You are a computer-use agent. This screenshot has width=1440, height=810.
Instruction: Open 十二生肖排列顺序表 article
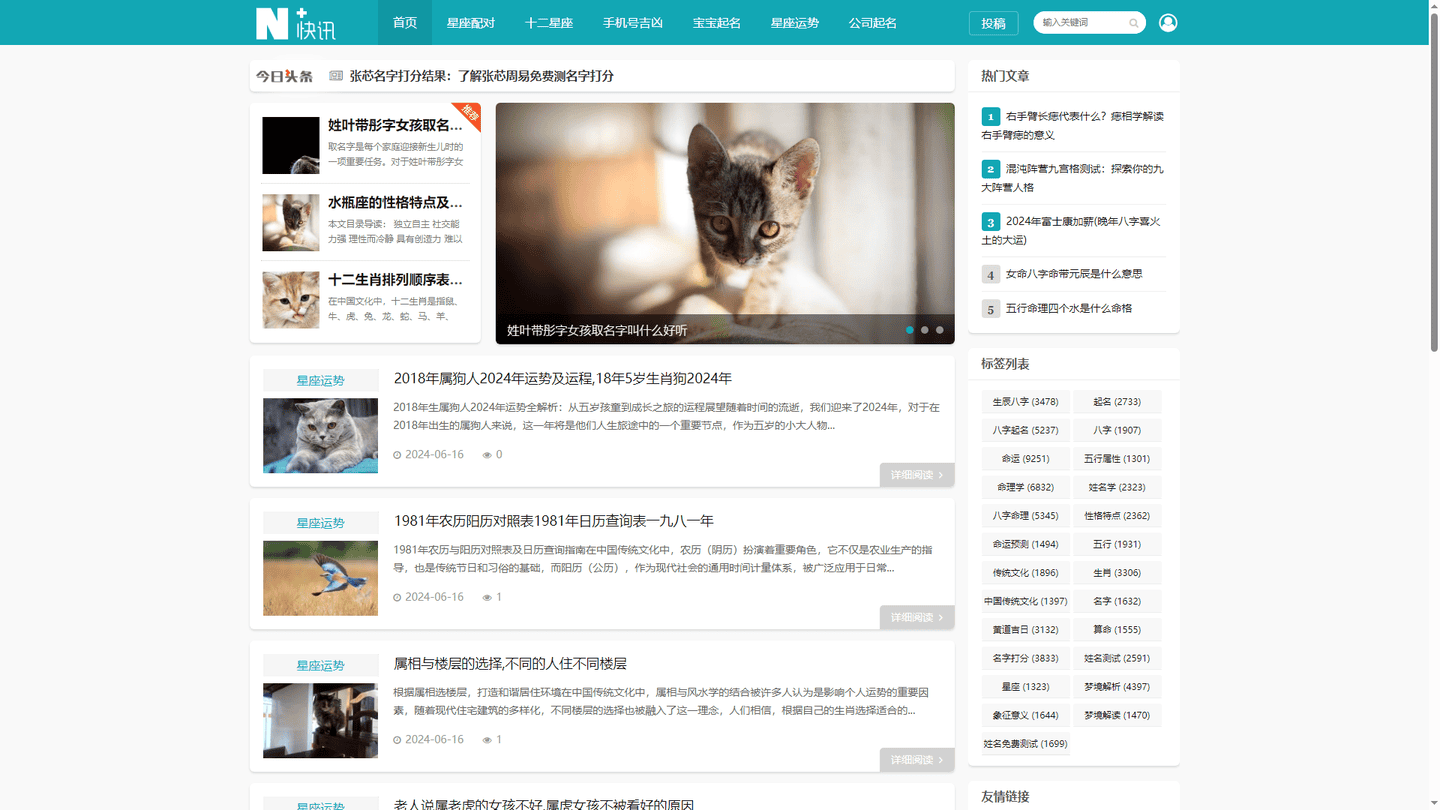395,280
